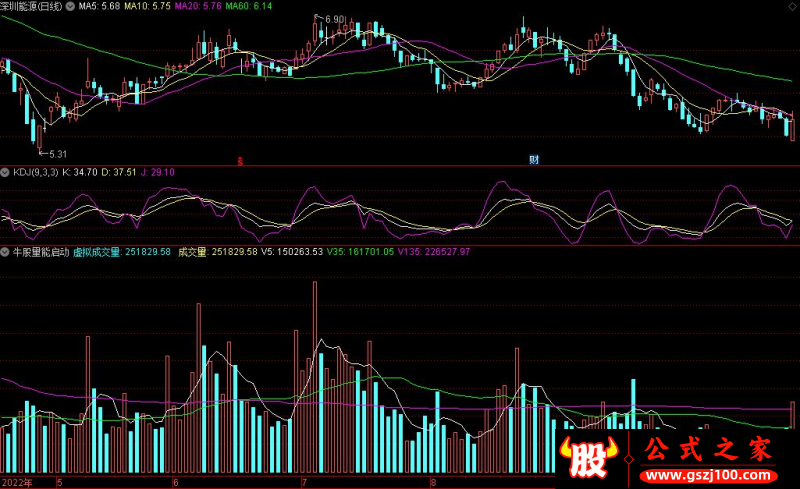
Task: Open the dropdown circle beside 深圳能源(日线)
Action: (x=70, y=7)
